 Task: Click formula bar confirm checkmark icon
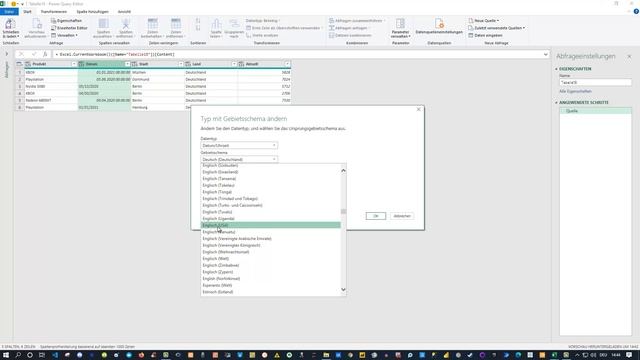point(34,54)
